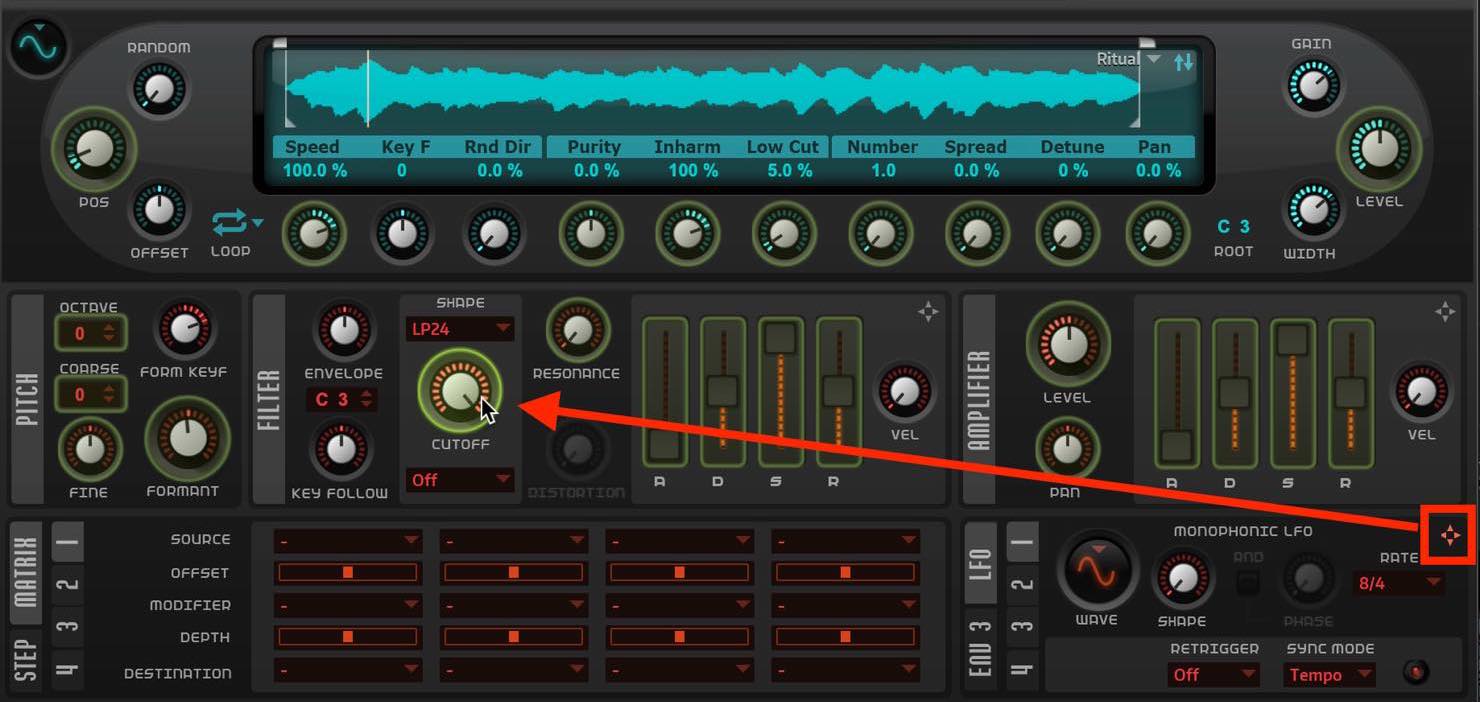Open the Loop mode selector icon
This screenshot has width=1480, height=702.
237,224
